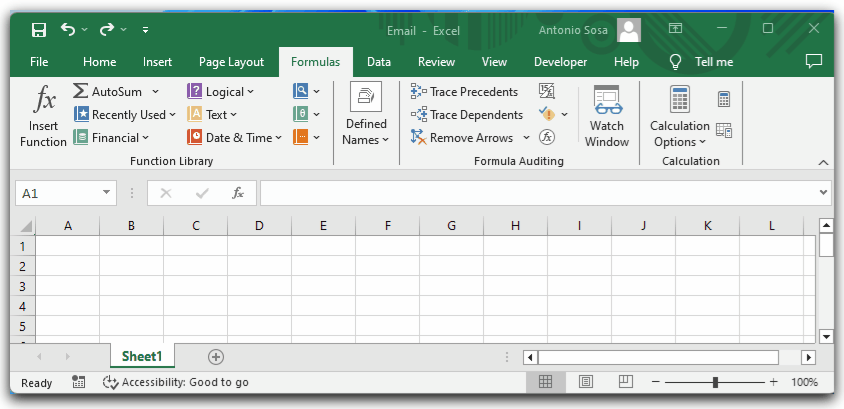844x409 pixels.
Task: Switch to Normal view icon
Action: point(545,382)
